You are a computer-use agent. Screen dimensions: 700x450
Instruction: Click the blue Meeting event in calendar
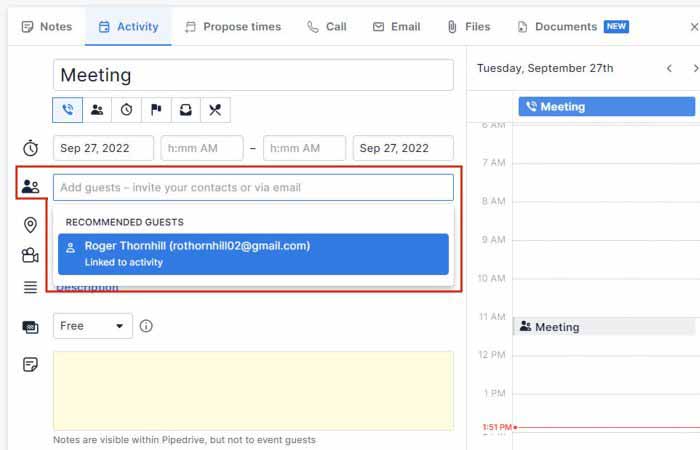pyautogui.click(x=606, y=107)
